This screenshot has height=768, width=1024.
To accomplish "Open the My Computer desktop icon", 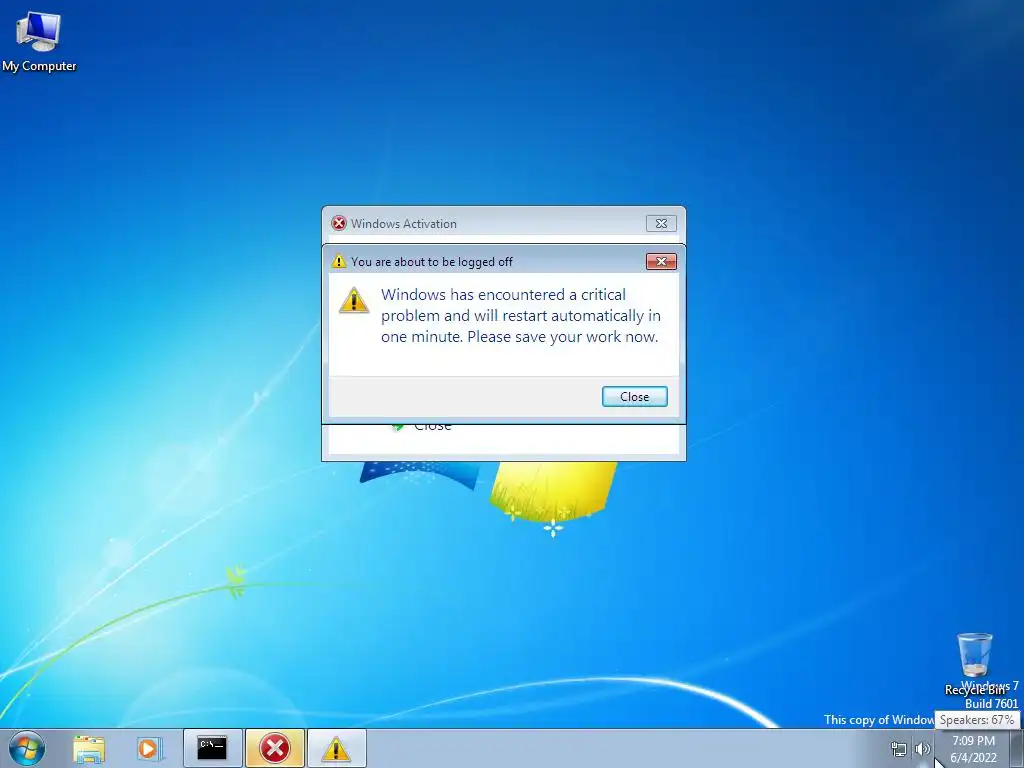I will (x=39, y=40).
